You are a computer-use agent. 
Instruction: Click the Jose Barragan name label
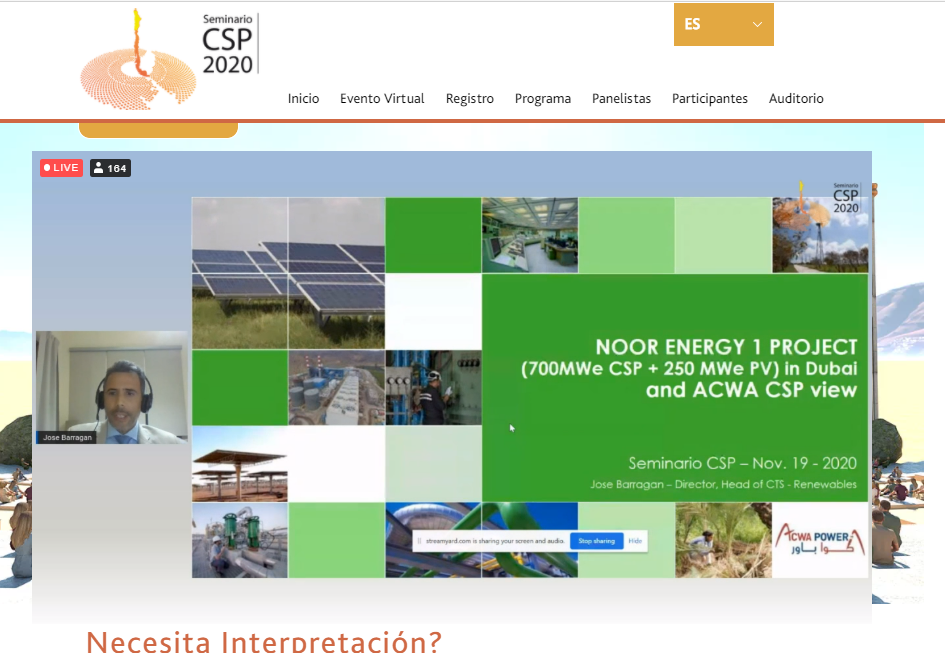(x=67, y=437)
